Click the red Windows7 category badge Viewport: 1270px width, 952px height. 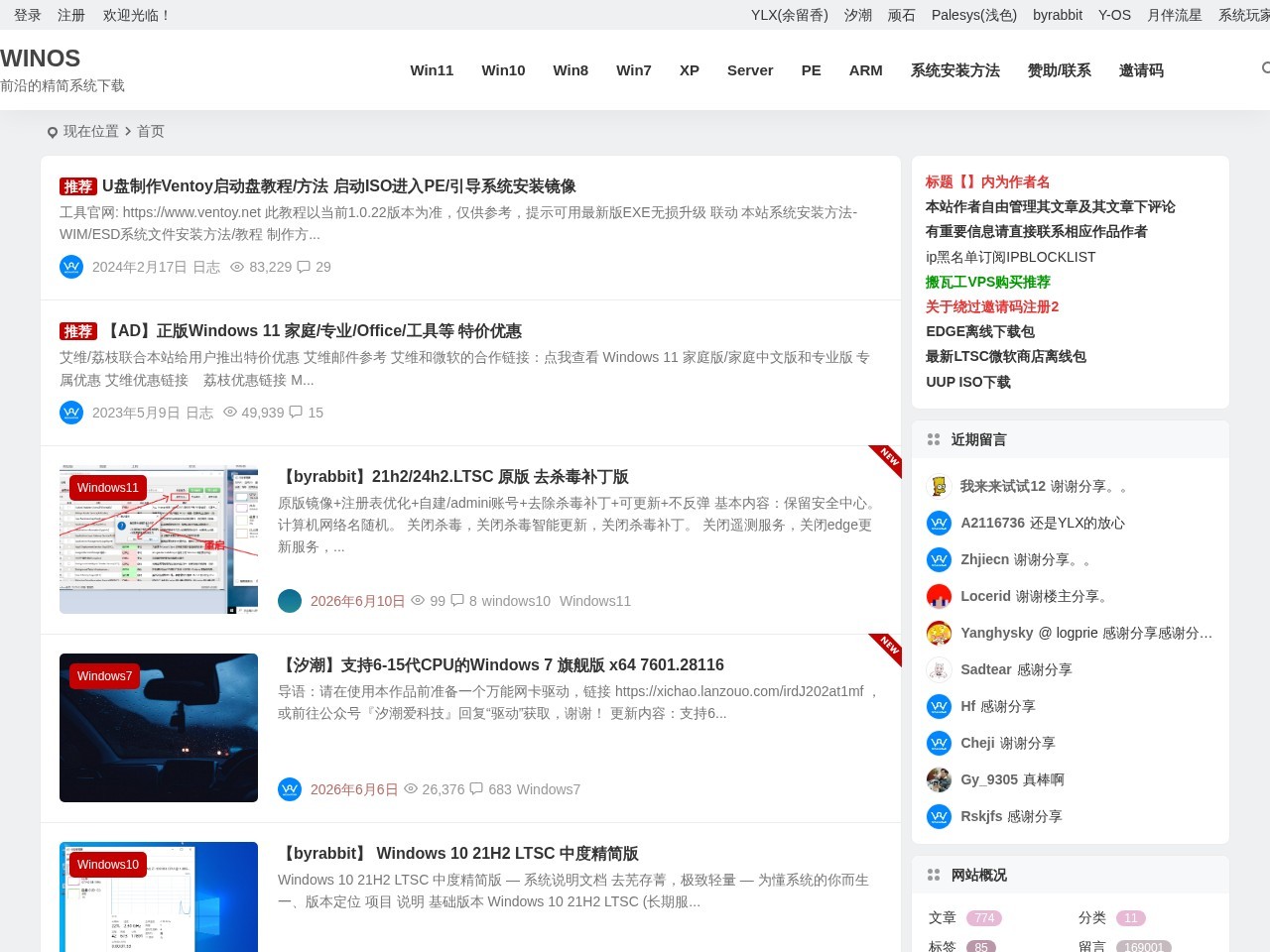tap(104, 676)
